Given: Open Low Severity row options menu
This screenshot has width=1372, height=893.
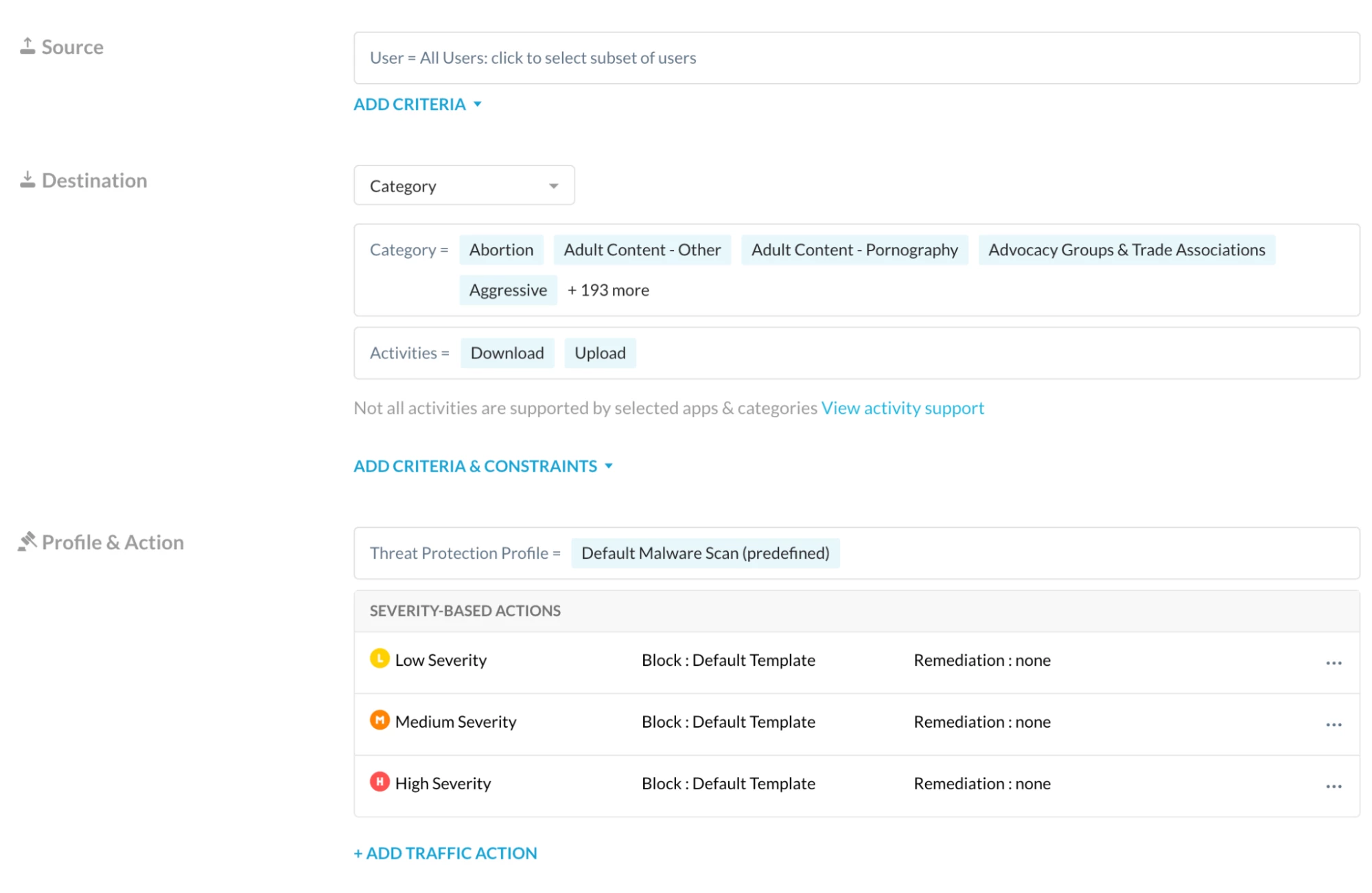Looking at the screenshot, I should tap(1333, 663).
